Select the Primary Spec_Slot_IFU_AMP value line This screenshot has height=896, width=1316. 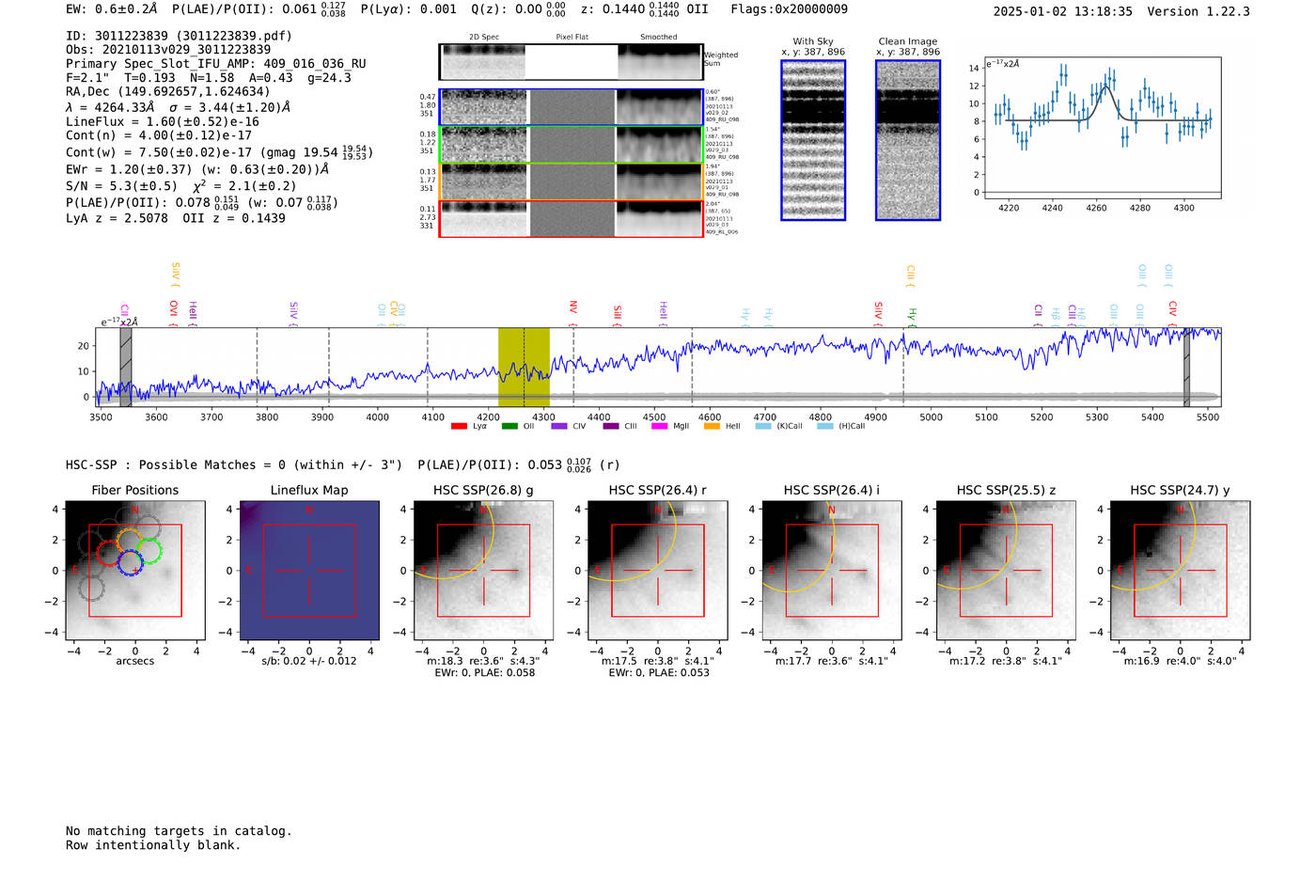(x=216, y=64)
